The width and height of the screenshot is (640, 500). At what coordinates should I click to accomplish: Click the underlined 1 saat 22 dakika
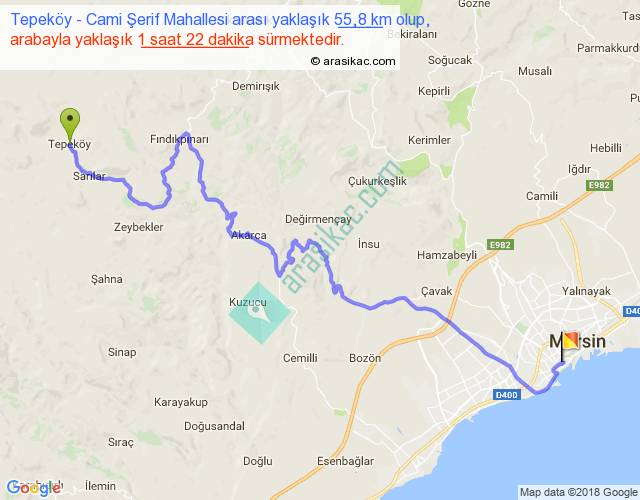196,40
